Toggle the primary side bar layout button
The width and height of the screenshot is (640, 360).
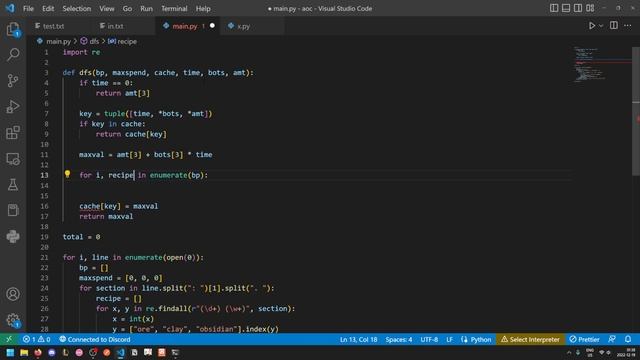554,8
